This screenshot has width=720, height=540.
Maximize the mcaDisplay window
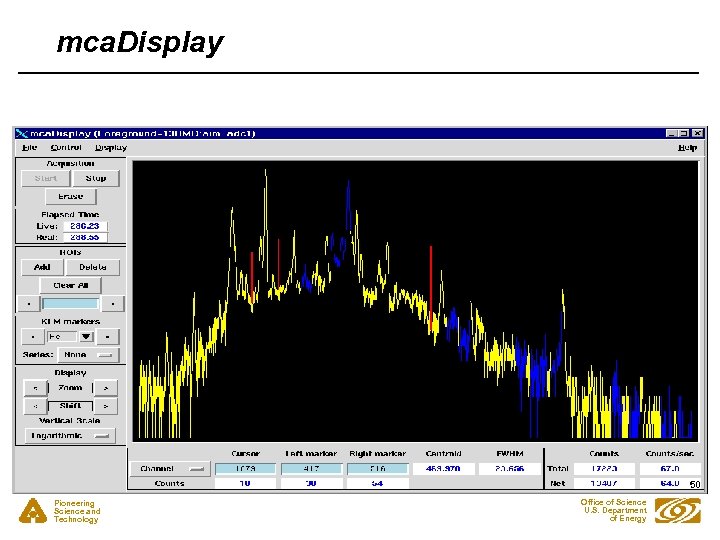[x=684, y=133]
